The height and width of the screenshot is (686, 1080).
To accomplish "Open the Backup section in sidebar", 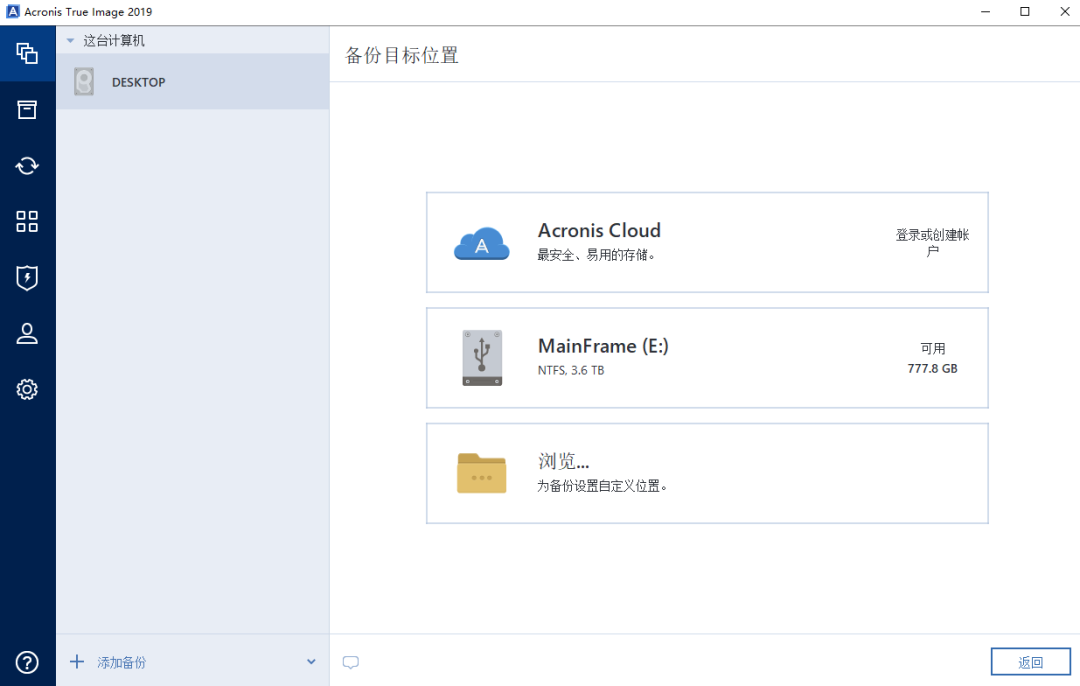I will click(x=27, y=53).
